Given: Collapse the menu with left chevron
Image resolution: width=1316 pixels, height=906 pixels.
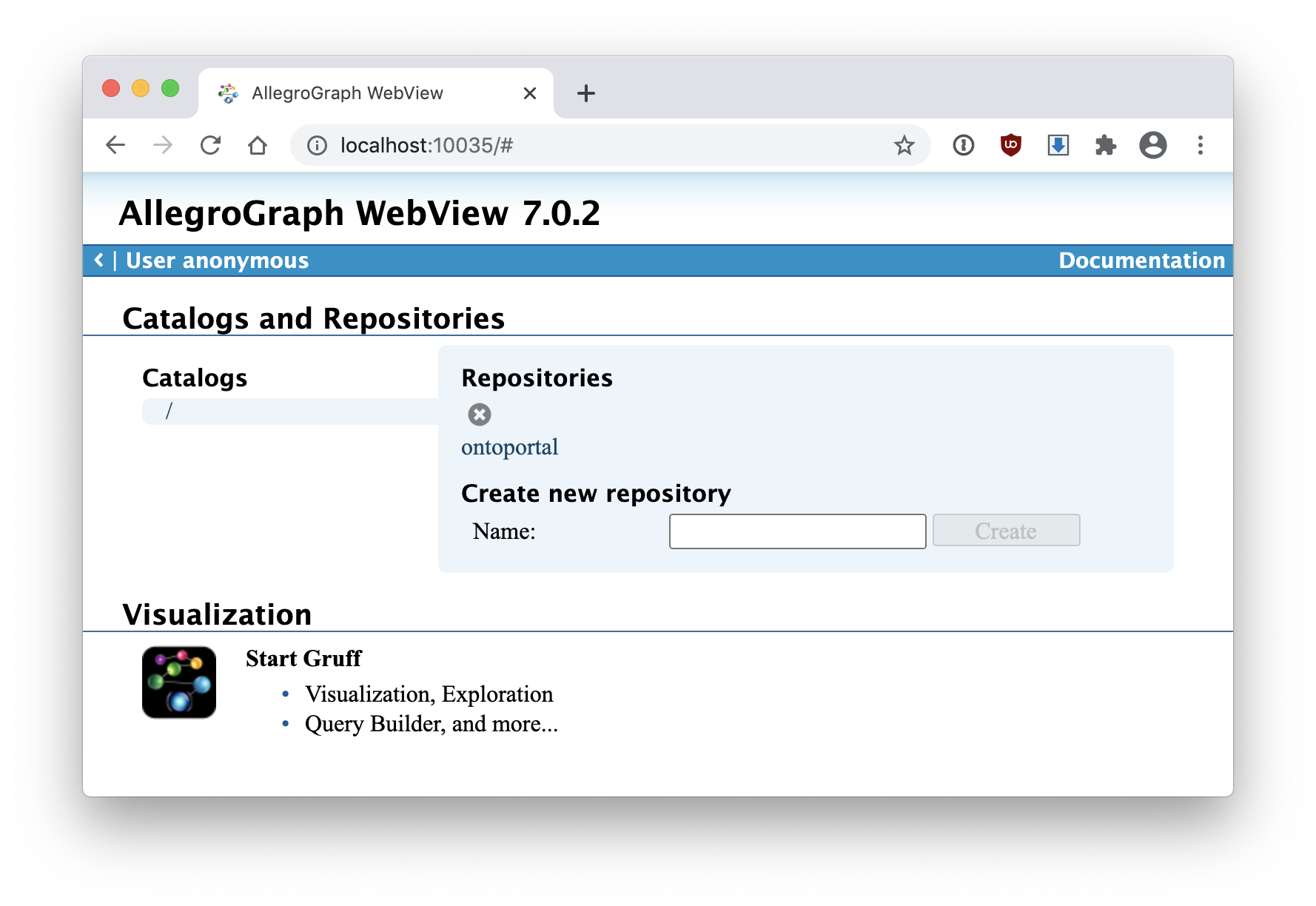Looking at the screenshot, I should [x=99, y=261].
